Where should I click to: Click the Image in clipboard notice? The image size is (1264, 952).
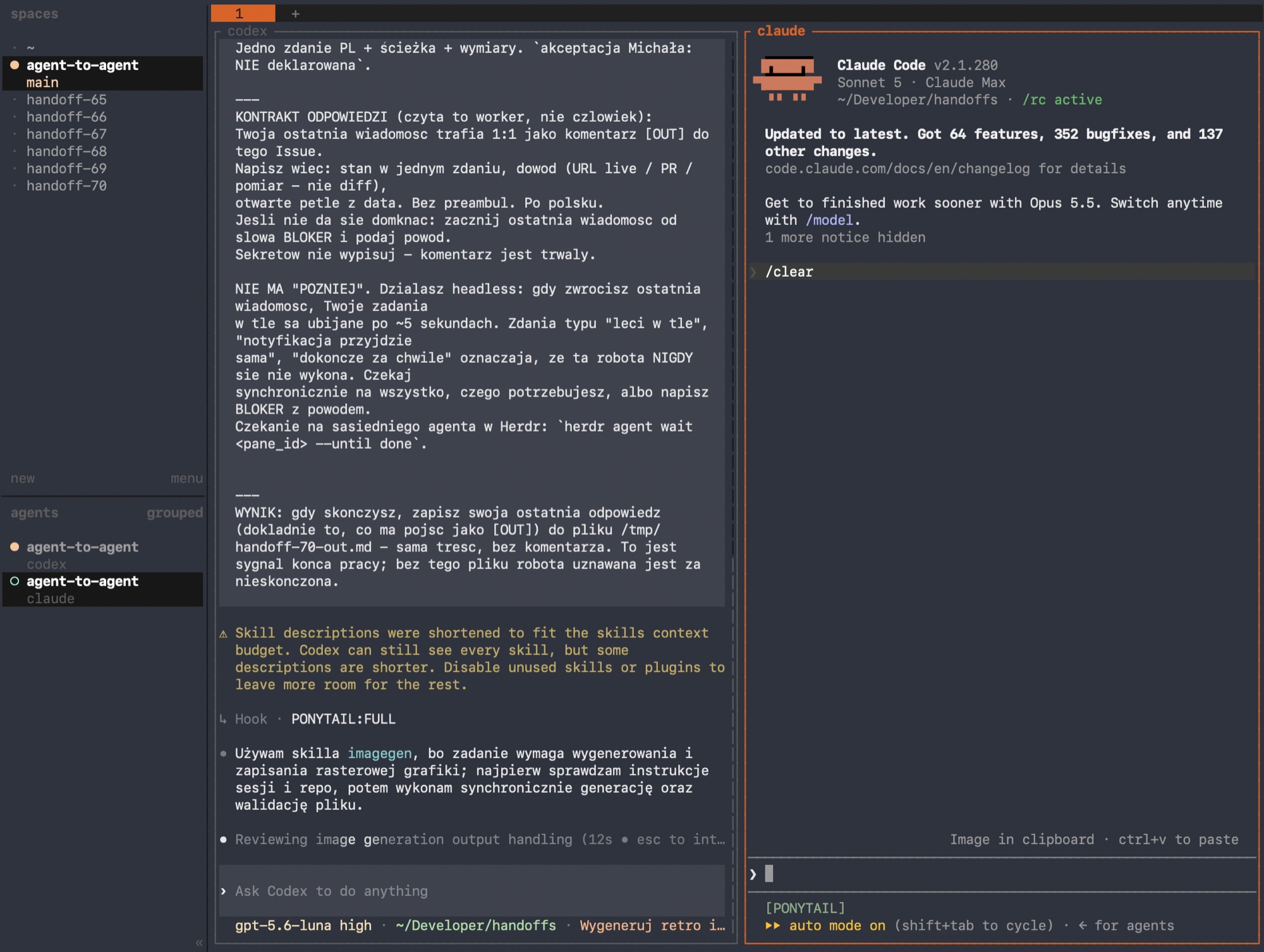[x=1094, y=839]
